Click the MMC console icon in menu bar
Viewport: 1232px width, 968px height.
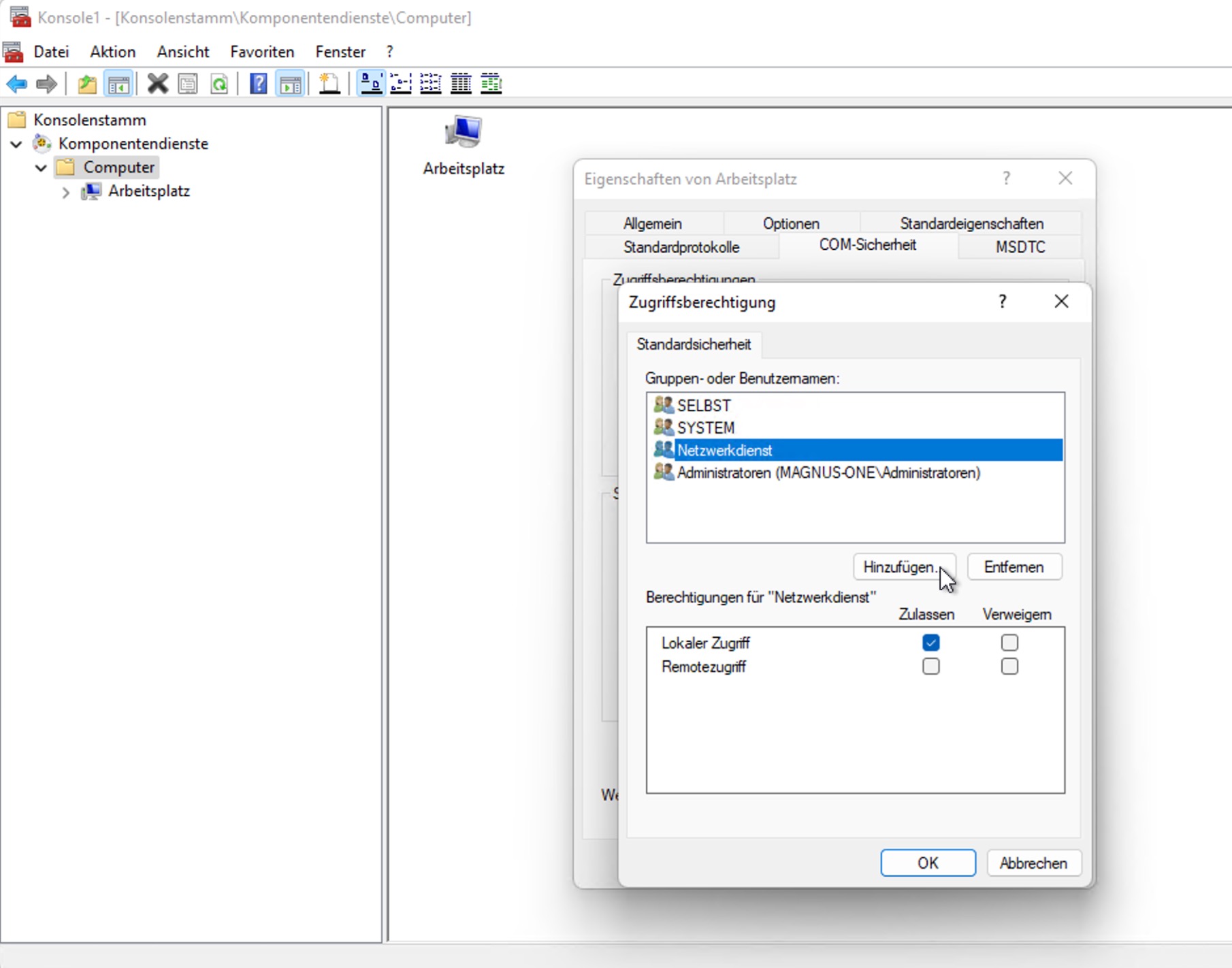point(13,52)
